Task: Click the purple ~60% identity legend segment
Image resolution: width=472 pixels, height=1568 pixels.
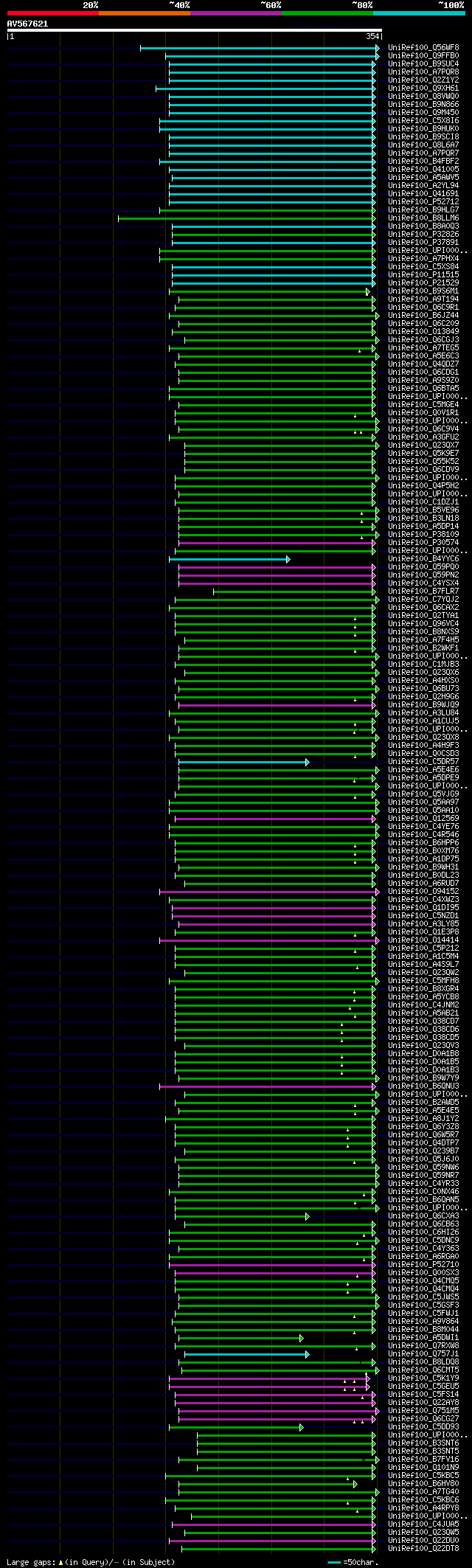Action: (235, 13)
